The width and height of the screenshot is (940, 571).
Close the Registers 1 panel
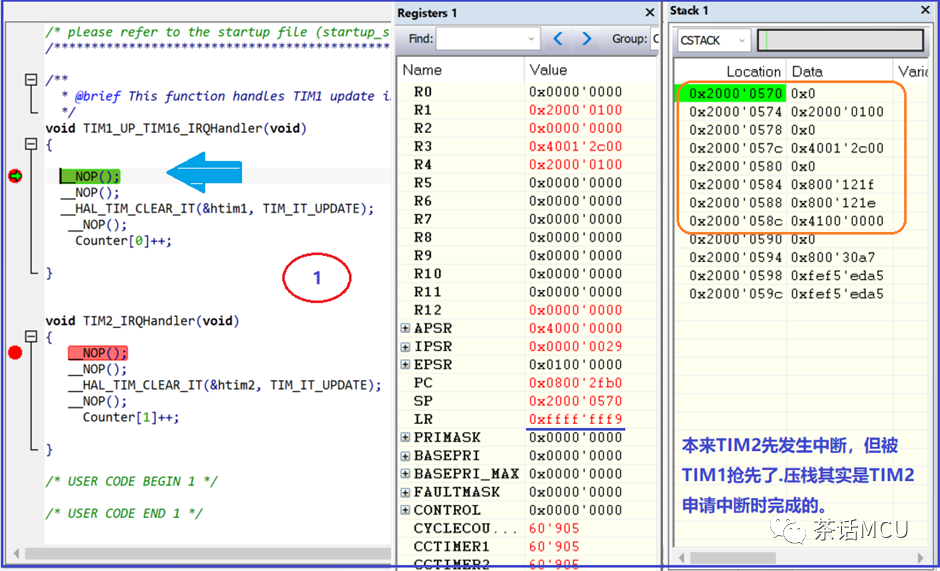click(x=650, y=13)
